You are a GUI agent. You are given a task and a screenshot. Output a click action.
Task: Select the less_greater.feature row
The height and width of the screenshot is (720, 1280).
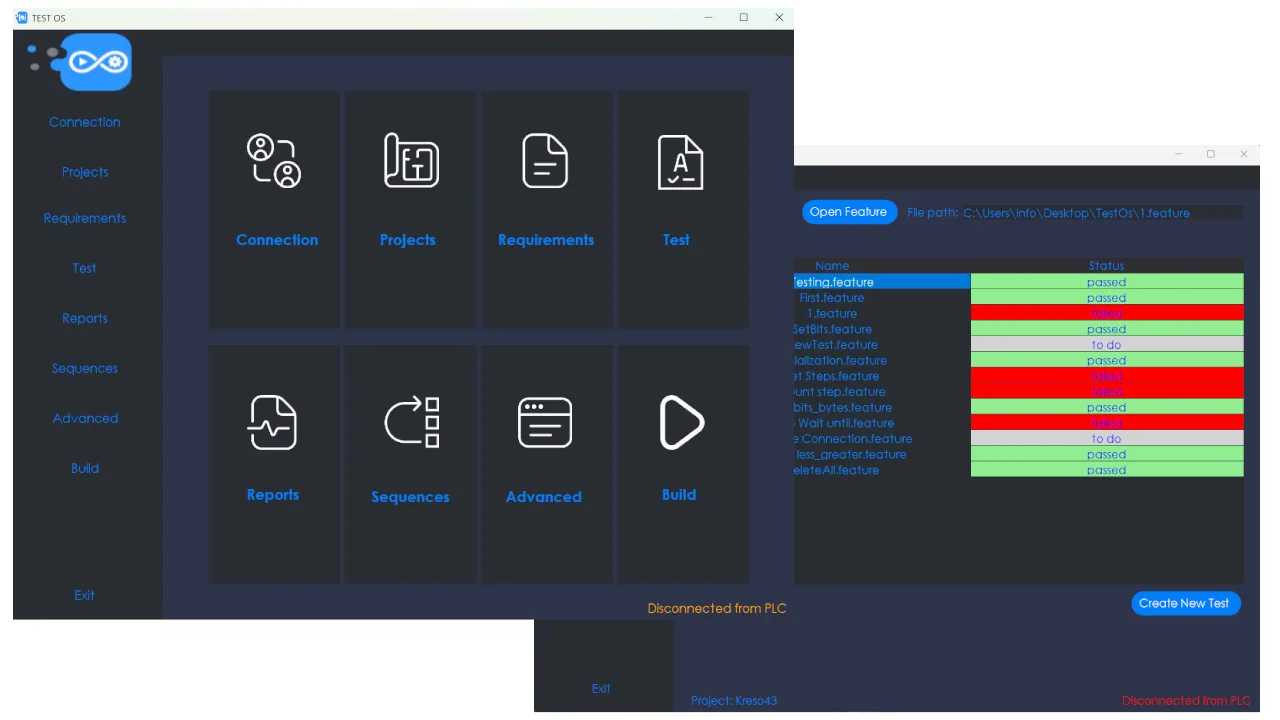coord(882,454)
